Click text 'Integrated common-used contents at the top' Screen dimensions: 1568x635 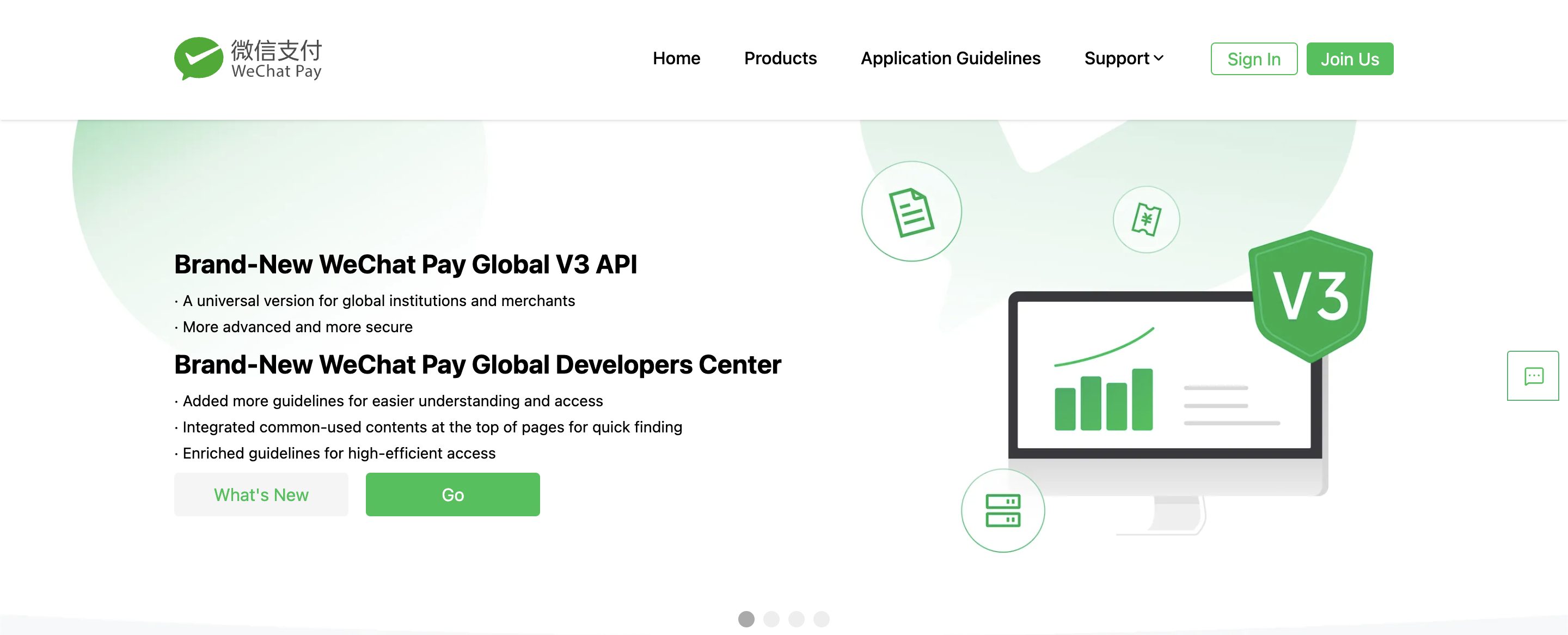pos(341,427)
